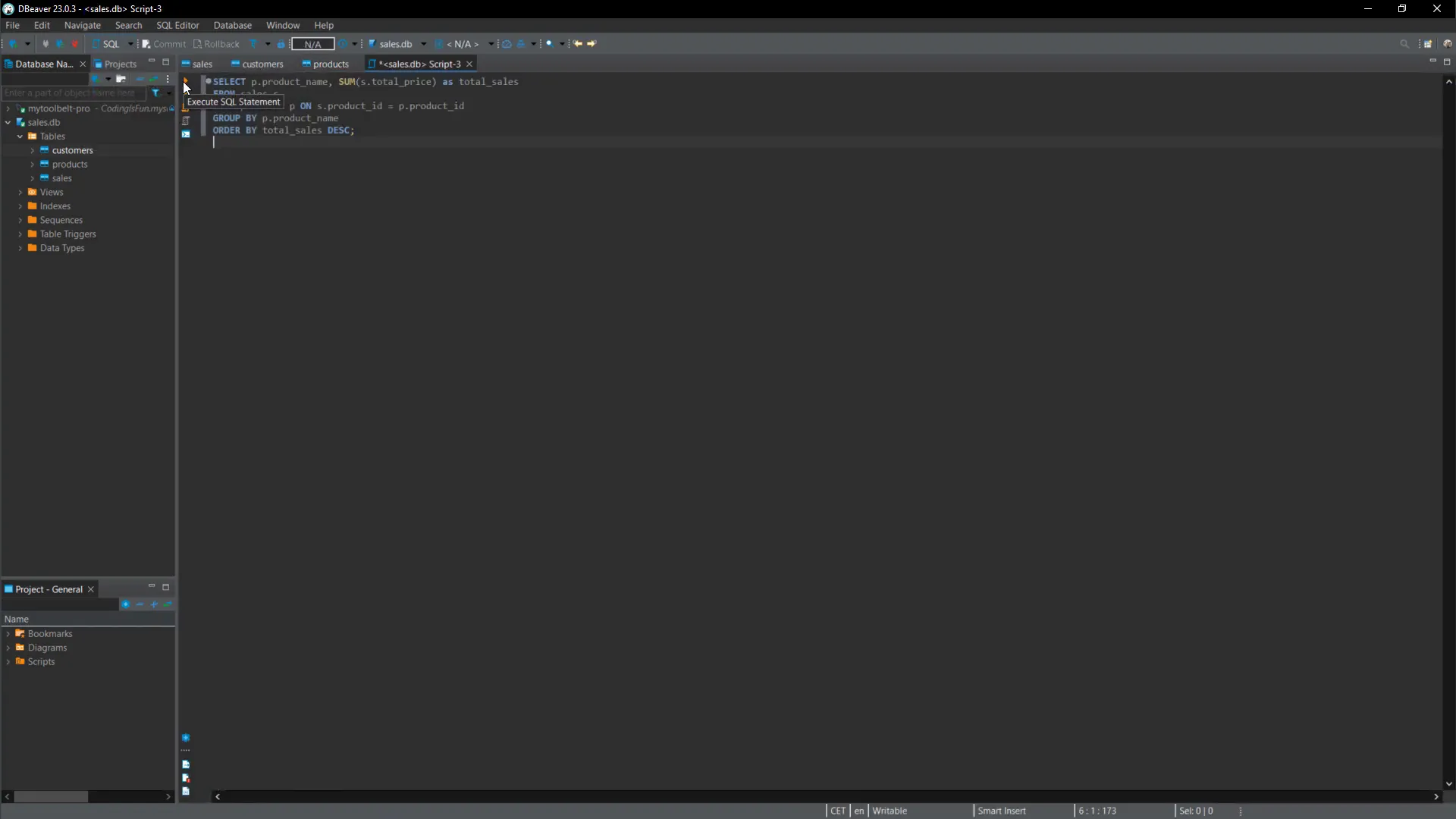This screenshot has height=819, width=1456.
Task: Click the search magnifier icon in the top-right toolbar
Action: click(1404, 44)
